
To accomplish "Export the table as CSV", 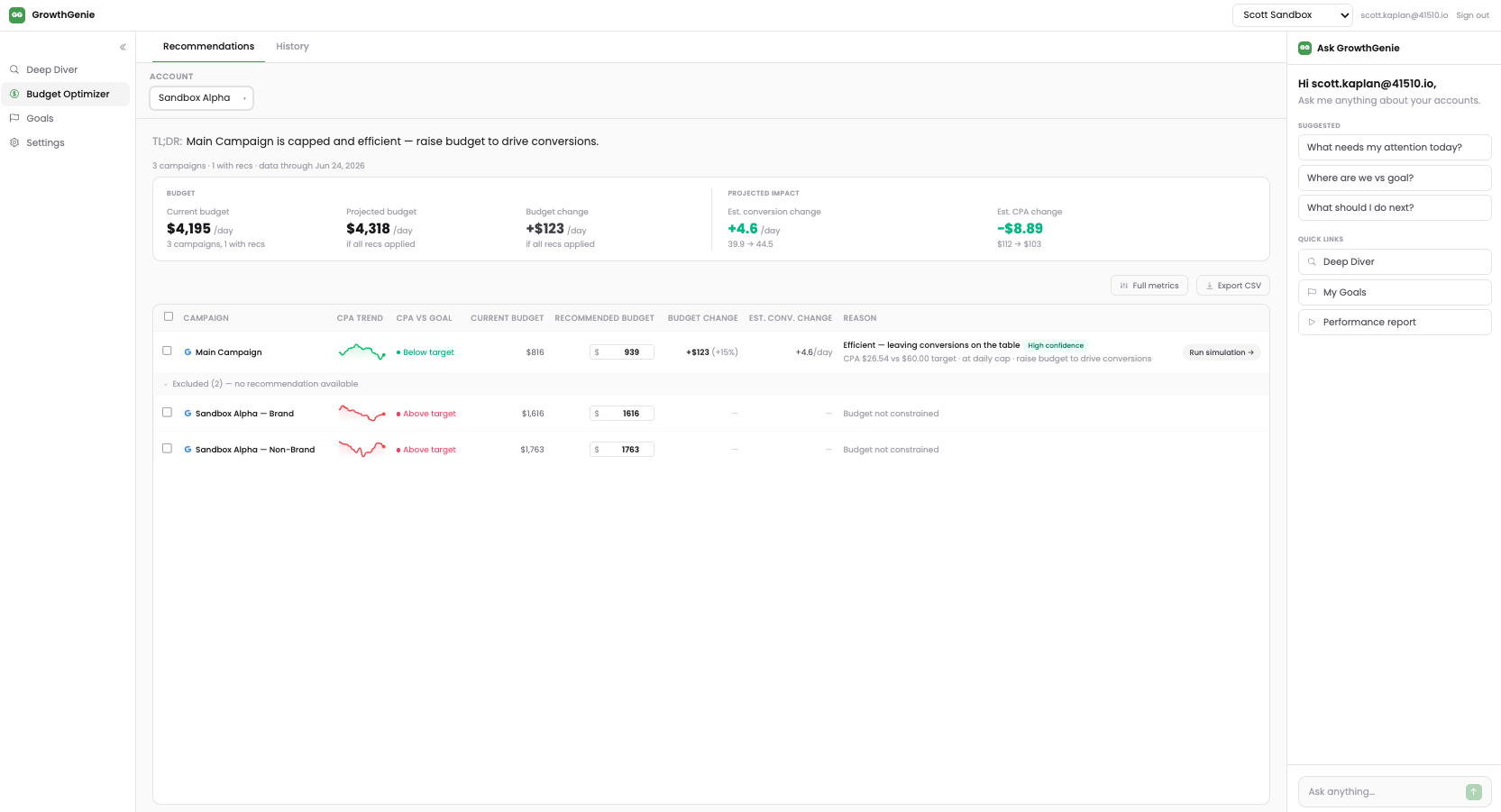I will tap(1233, 286).
